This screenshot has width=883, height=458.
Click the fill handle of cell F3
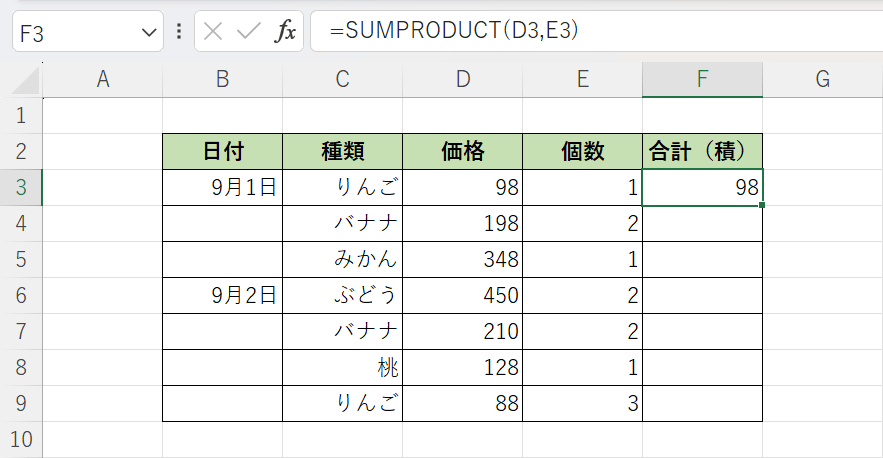[x=762, y=205]
